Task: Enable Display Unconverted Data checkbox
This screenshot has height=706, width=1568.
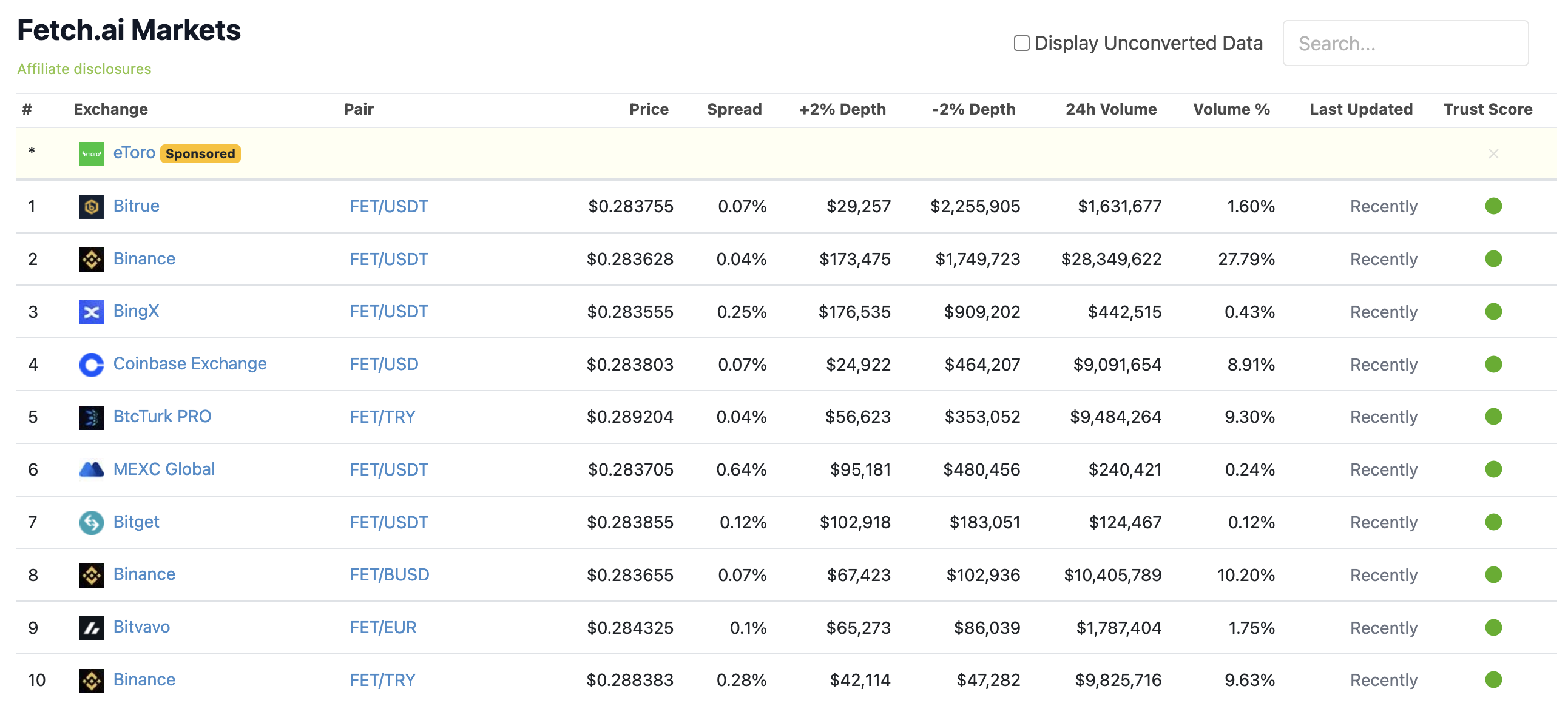Action: tap(1021, 43)
